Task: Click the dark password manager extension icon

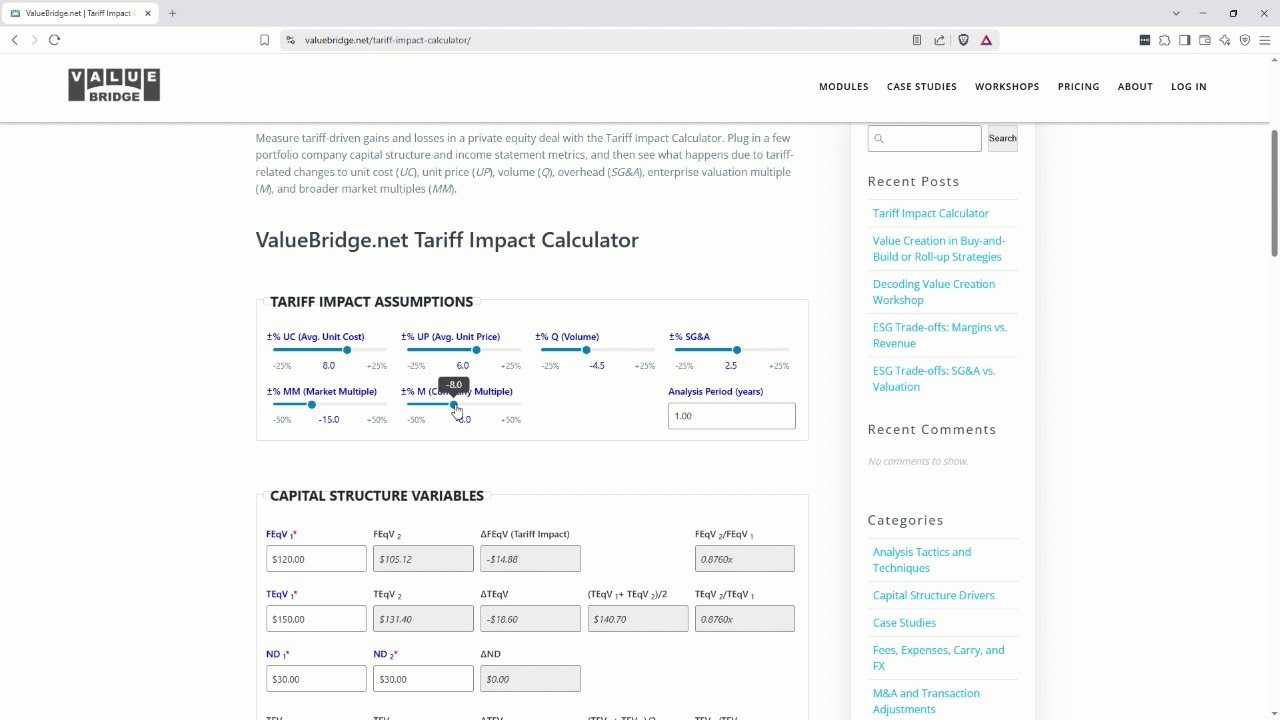Action: (1145, 40)
